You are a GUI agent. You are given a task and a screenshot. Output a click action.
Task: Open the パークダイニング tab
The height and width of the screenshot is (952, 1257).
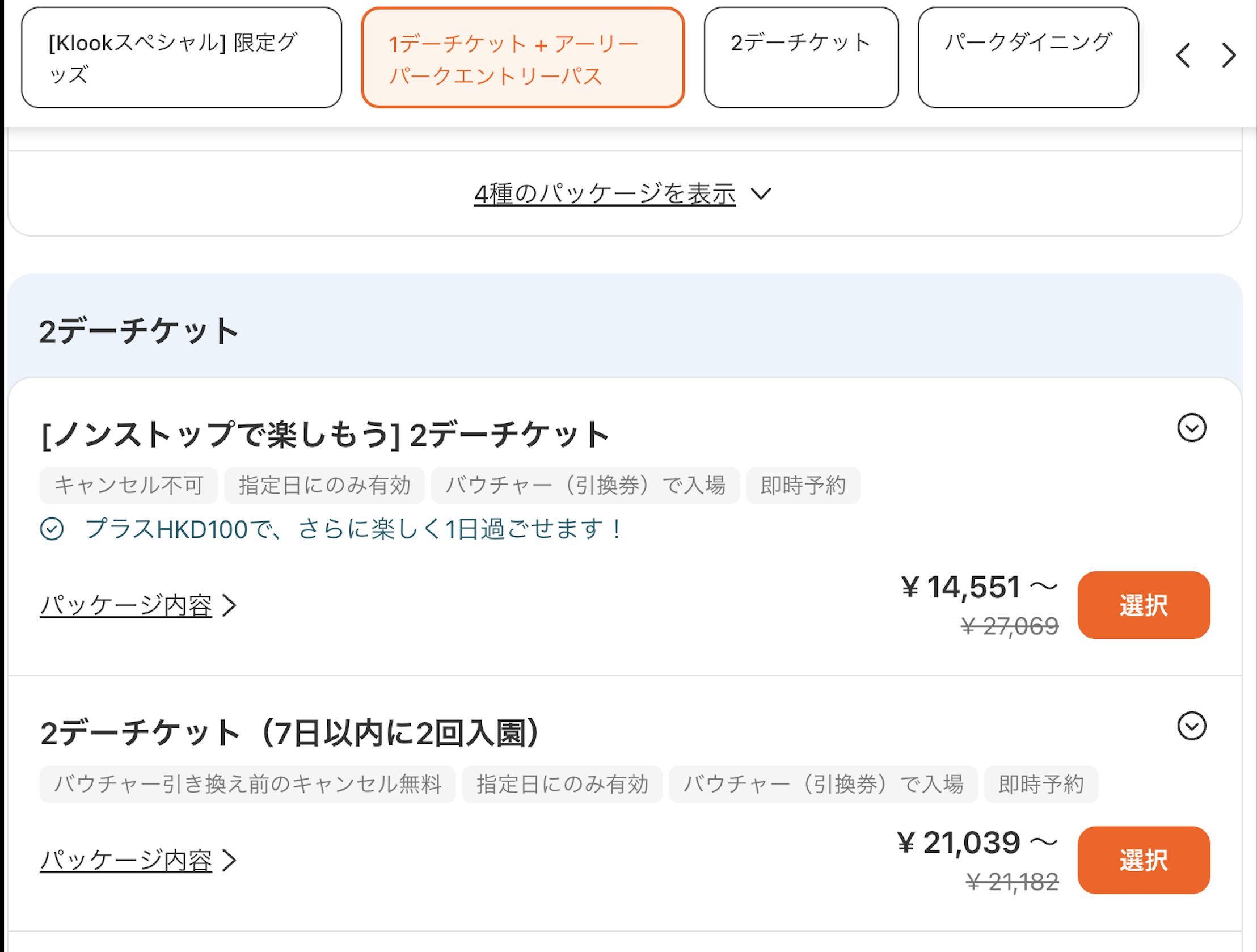[1027, 57]
